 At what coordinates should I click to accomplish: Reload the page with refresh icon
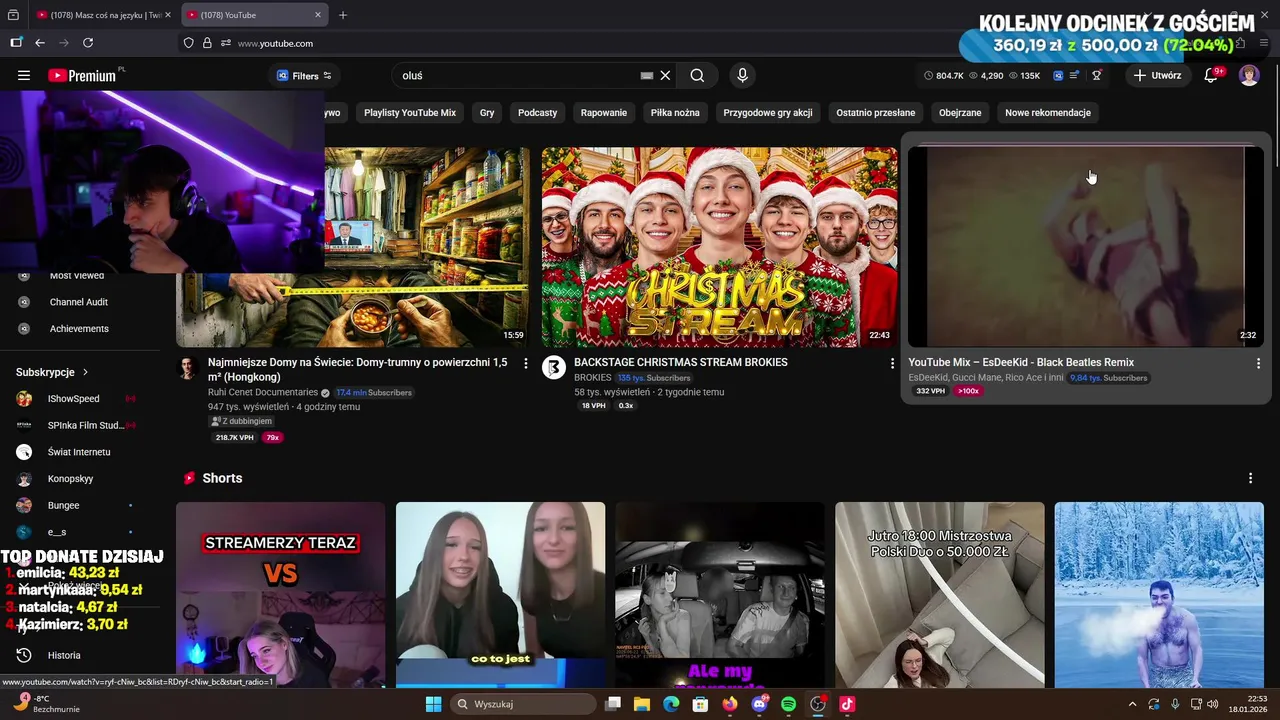[88, 43]
